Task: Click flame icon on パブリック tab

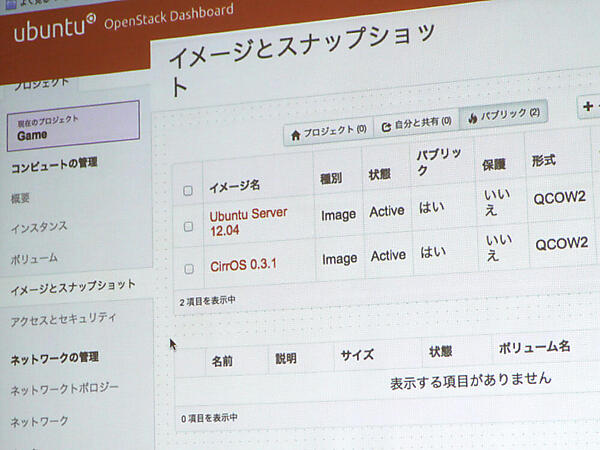Action: coord(473,118)
